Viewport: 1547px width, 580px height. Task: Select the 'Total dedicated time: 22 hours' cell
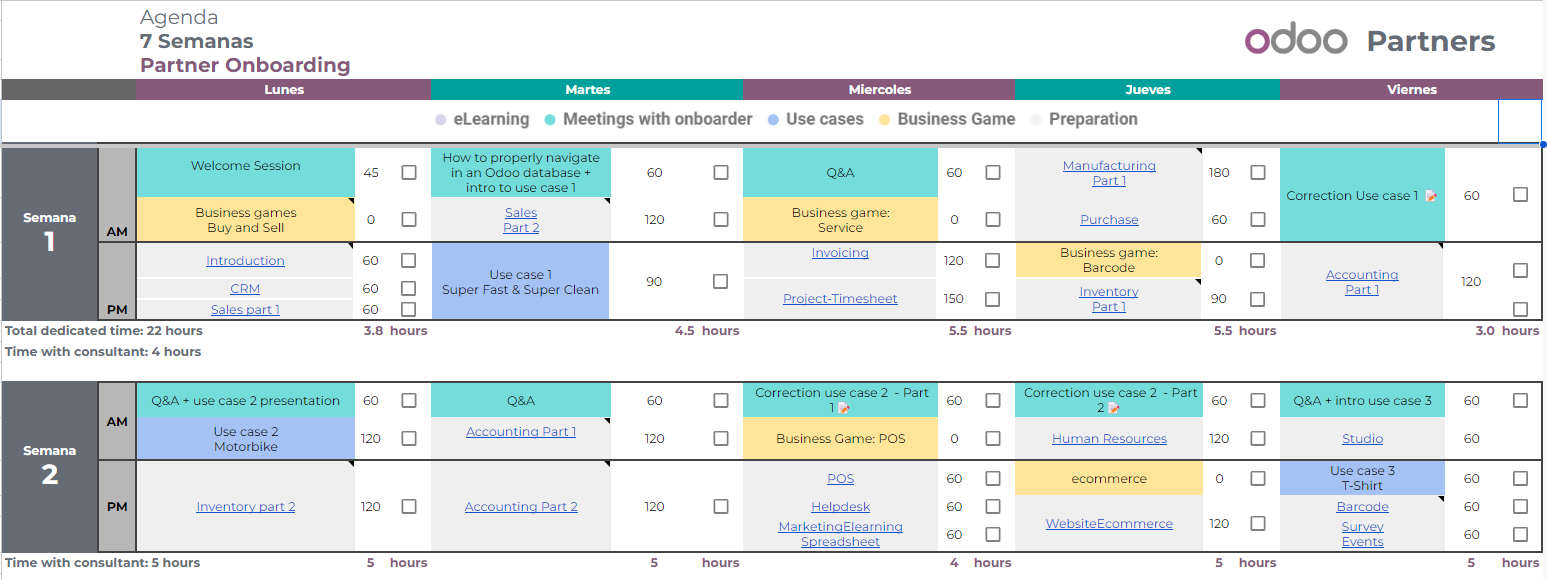tap(104, 331)
